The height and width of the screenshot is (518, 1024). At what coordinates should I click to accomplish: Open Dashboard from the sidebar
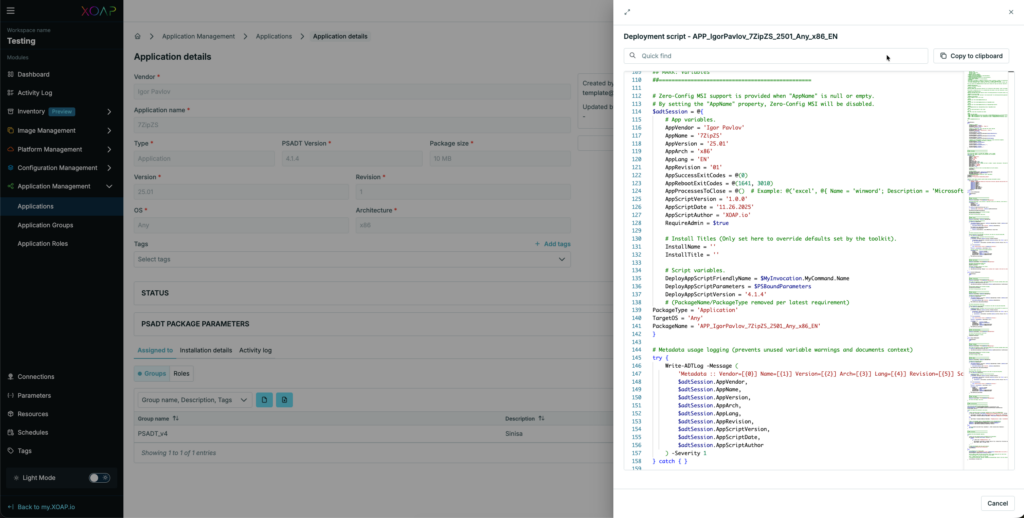tap(33, 74)
